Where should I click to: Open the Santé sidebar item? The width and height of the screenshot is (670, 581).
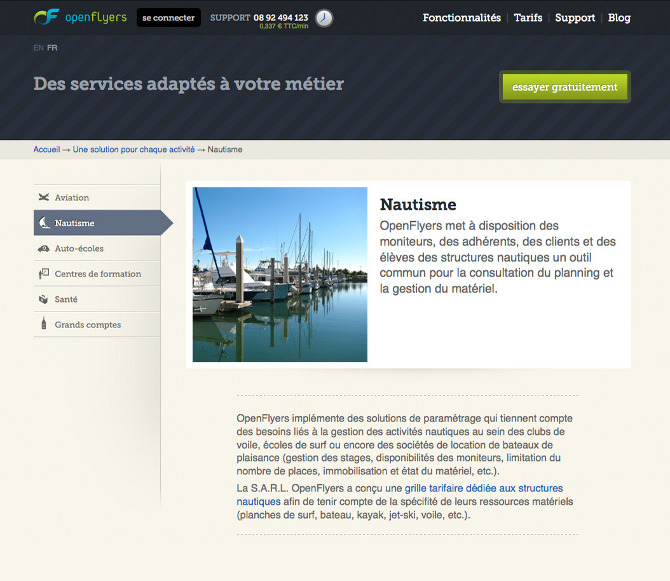click(97, 299)
